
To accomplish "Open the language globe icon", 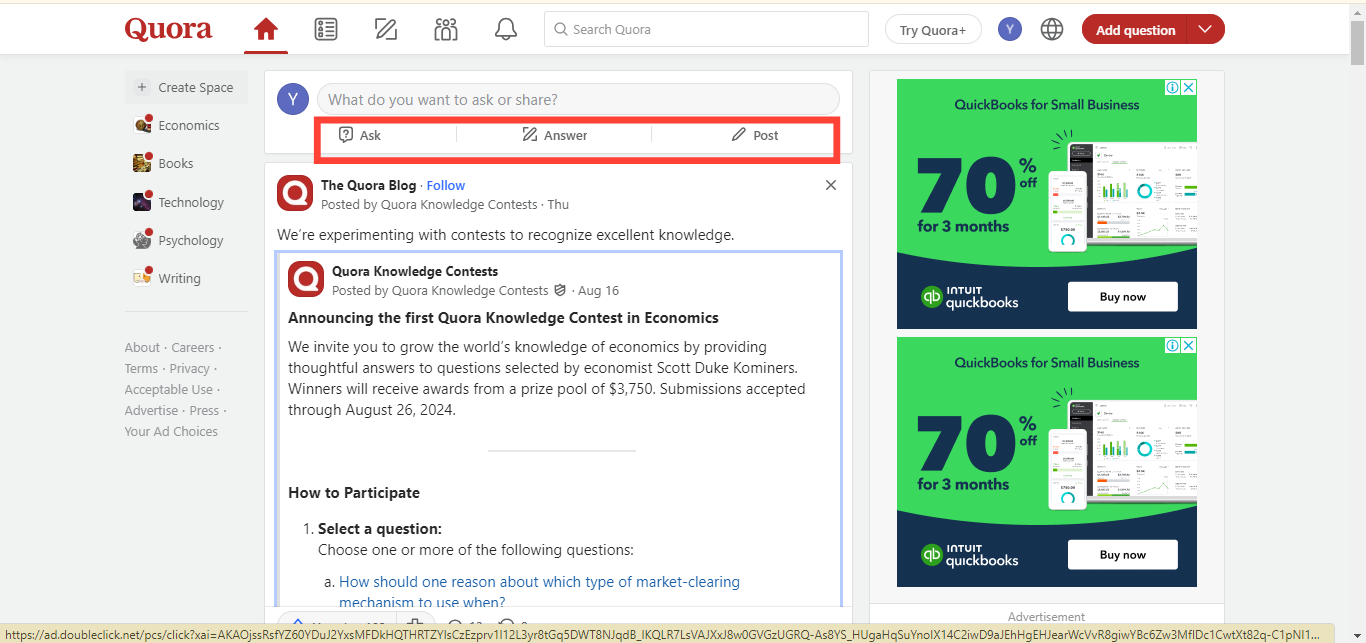I will pyautogui.click(x=1051, y=29).
